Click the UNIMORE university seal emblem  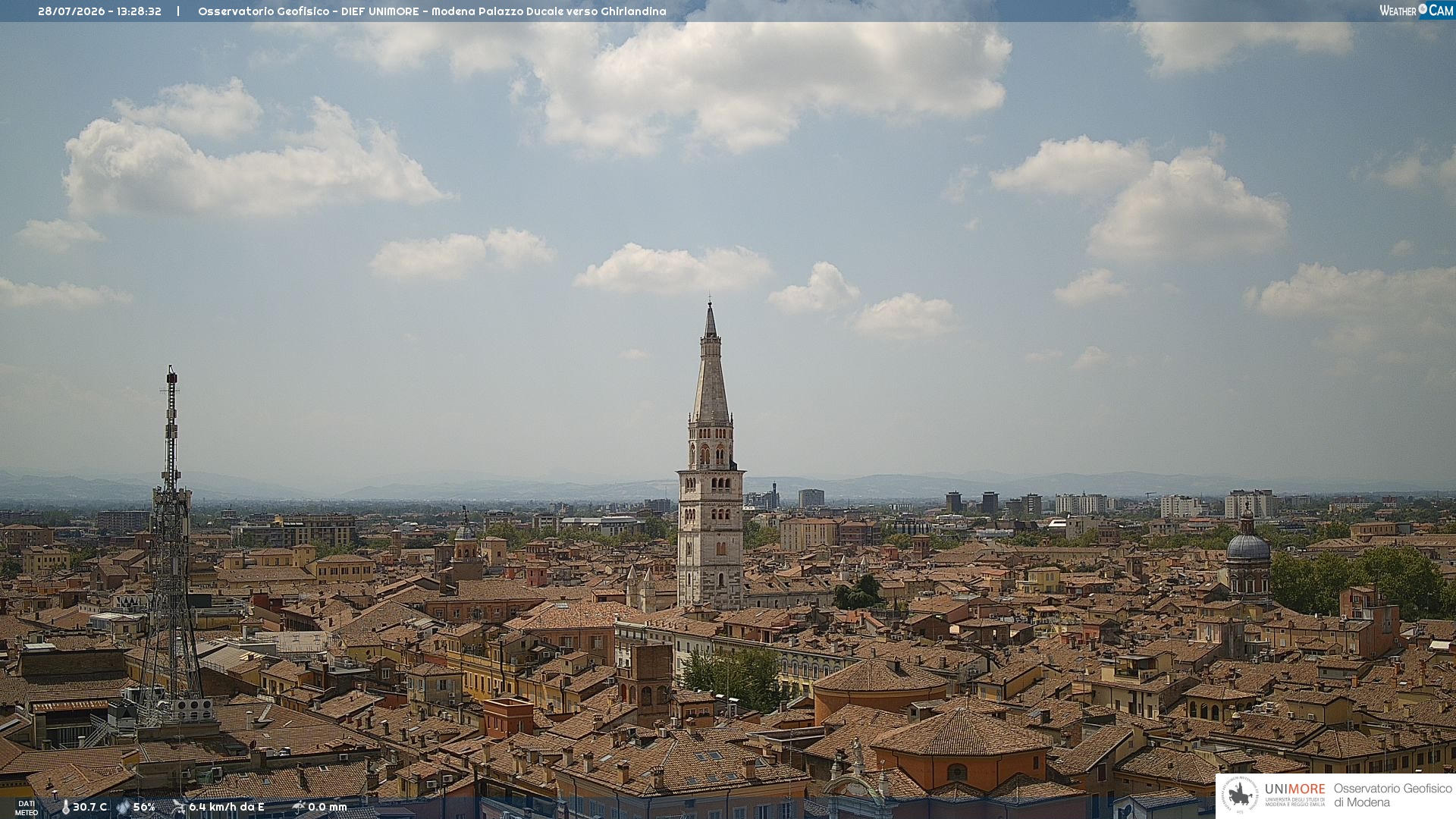[x=1241, y=795]
